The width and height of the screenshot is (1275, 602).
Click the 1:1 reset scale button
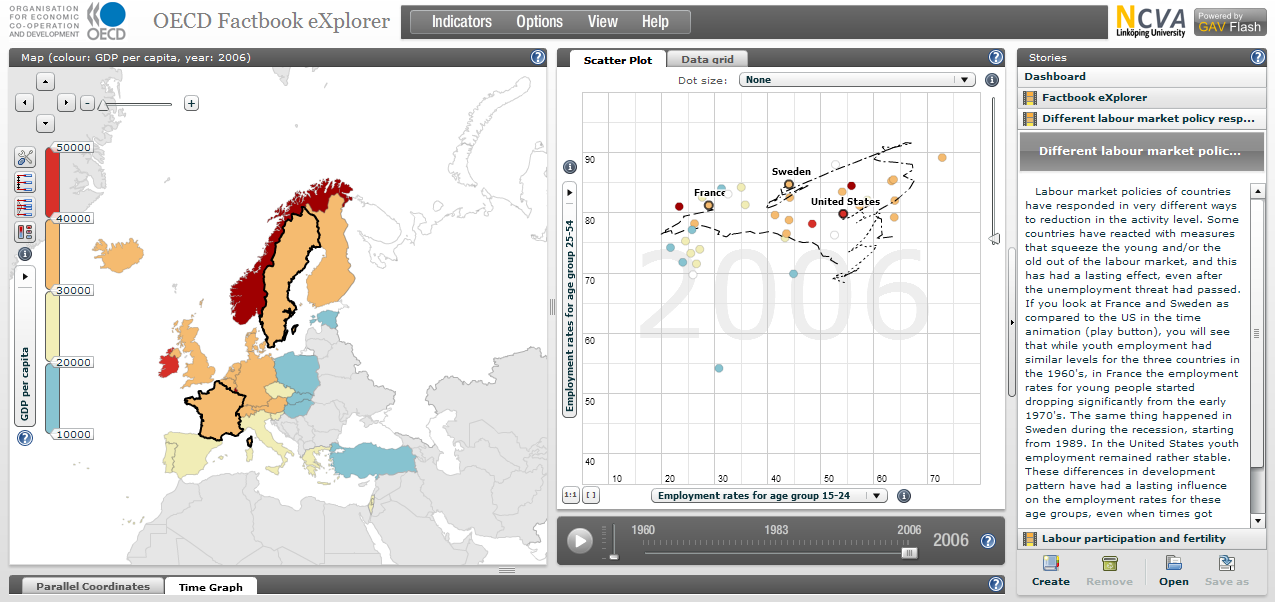(570, 495)
